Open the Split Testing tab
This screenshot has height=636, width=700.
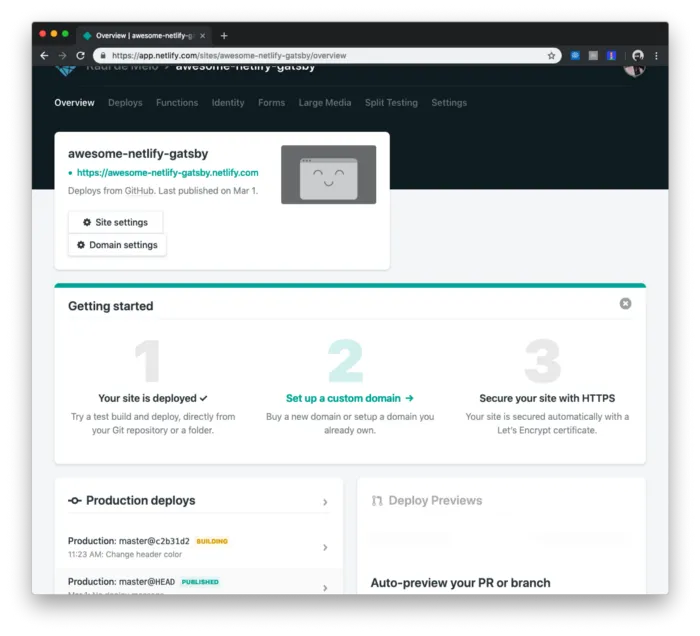pyautogui.click(x=391, y=103)
